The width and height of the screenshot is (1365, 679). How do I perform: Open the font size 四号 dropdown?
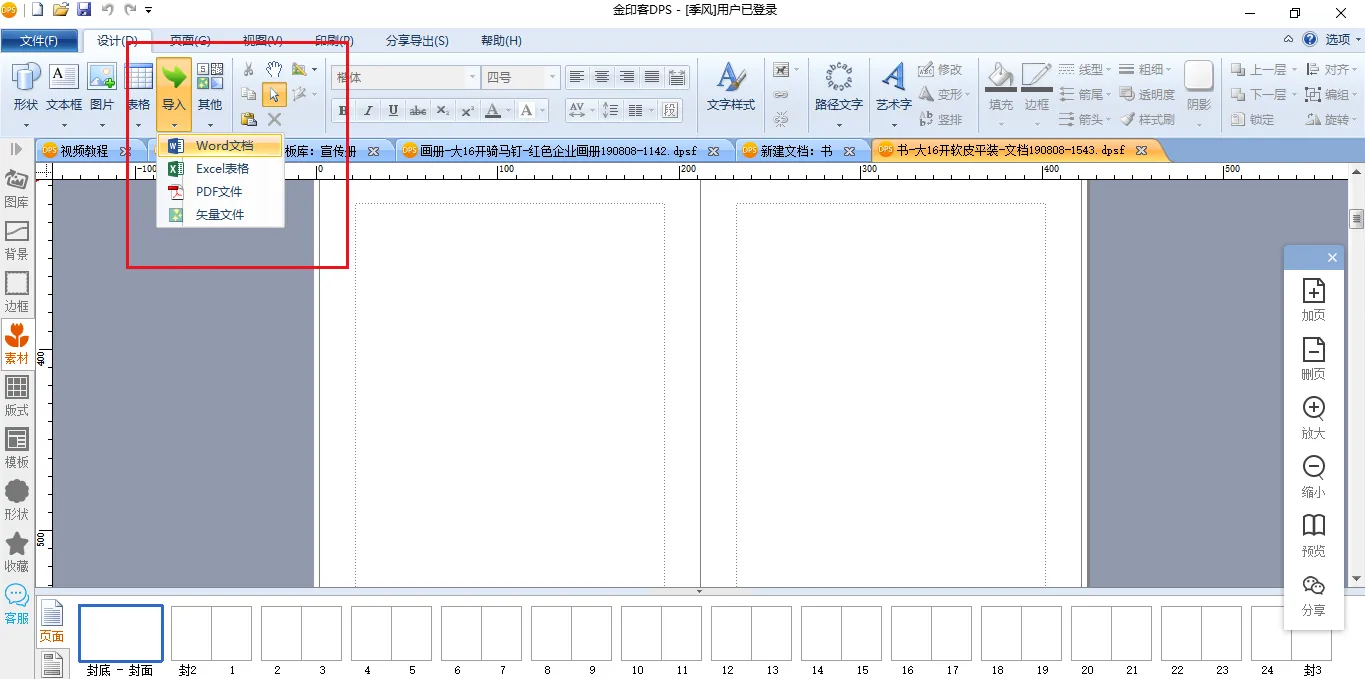551,78
